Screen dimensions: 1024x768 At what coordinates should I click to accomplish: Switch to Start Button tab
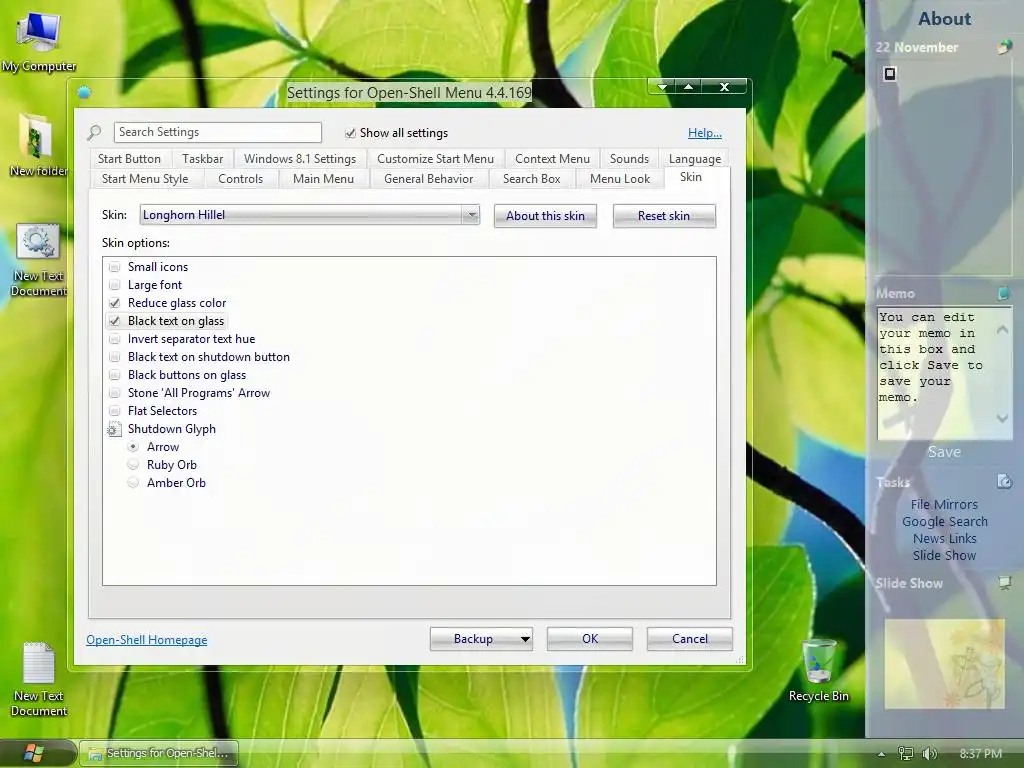[129, 159]
